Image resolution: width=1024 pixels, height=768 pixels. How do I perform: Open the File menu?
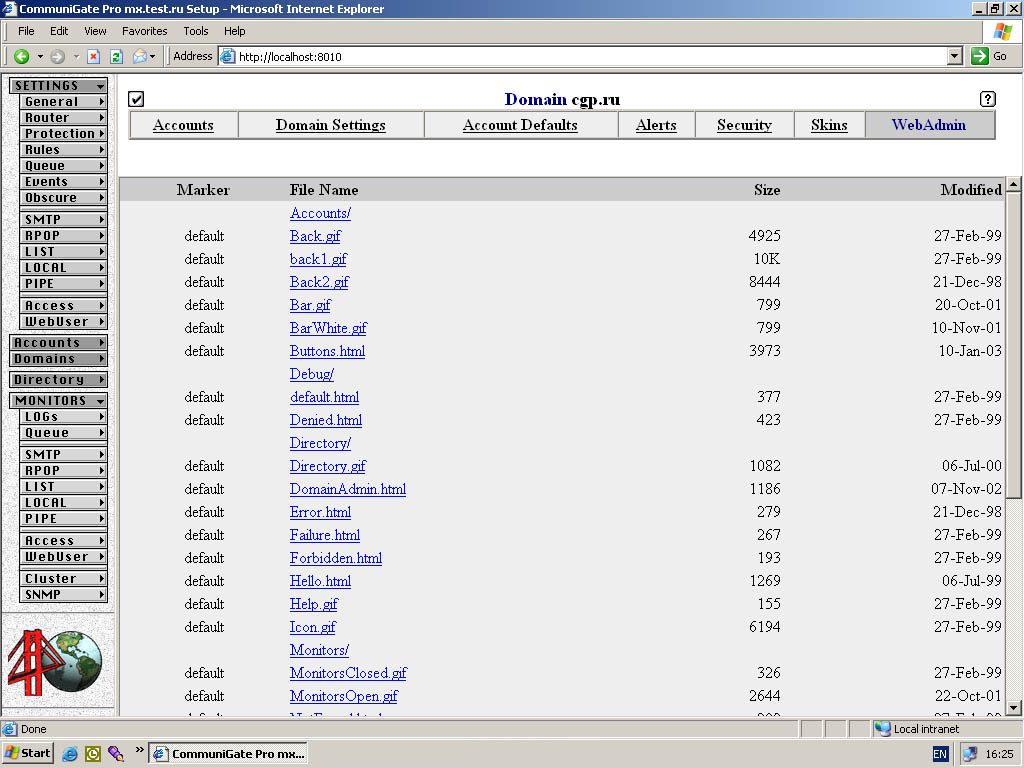pyautogui.click(x=26, y=31)
